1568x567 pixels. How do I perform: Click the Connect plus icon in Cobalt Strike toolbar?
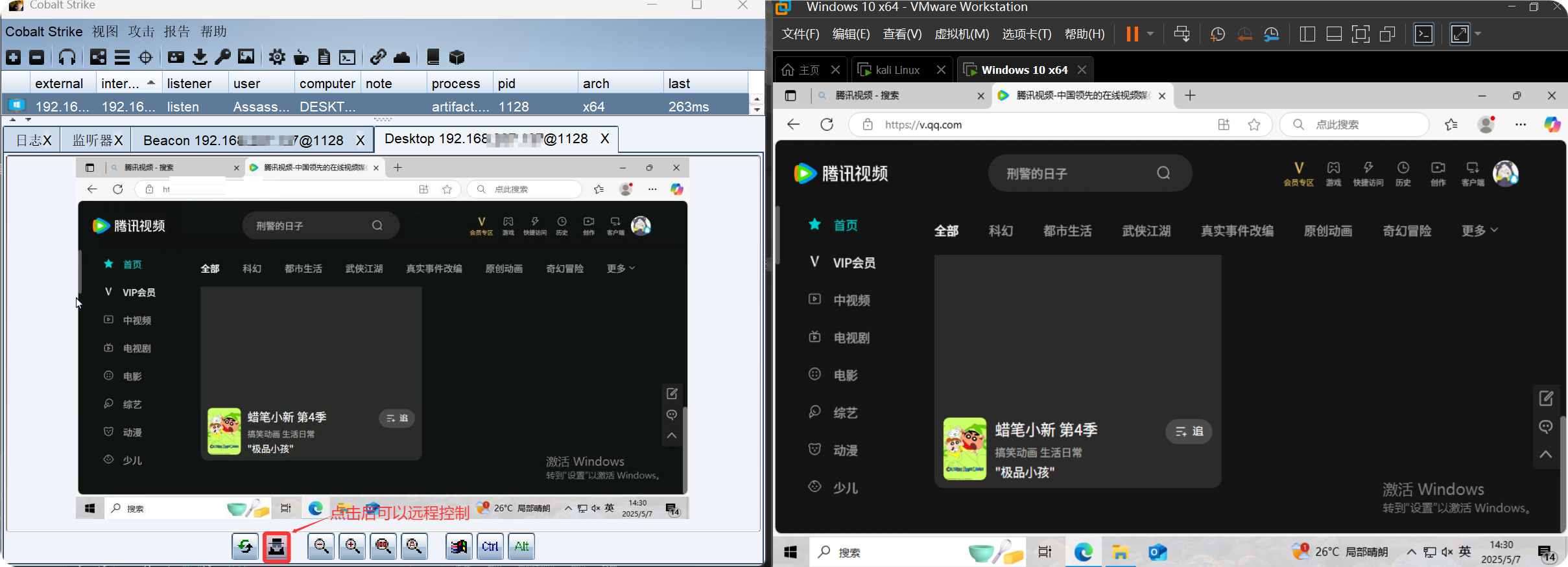pyautogui.click(x=13, y=58)
